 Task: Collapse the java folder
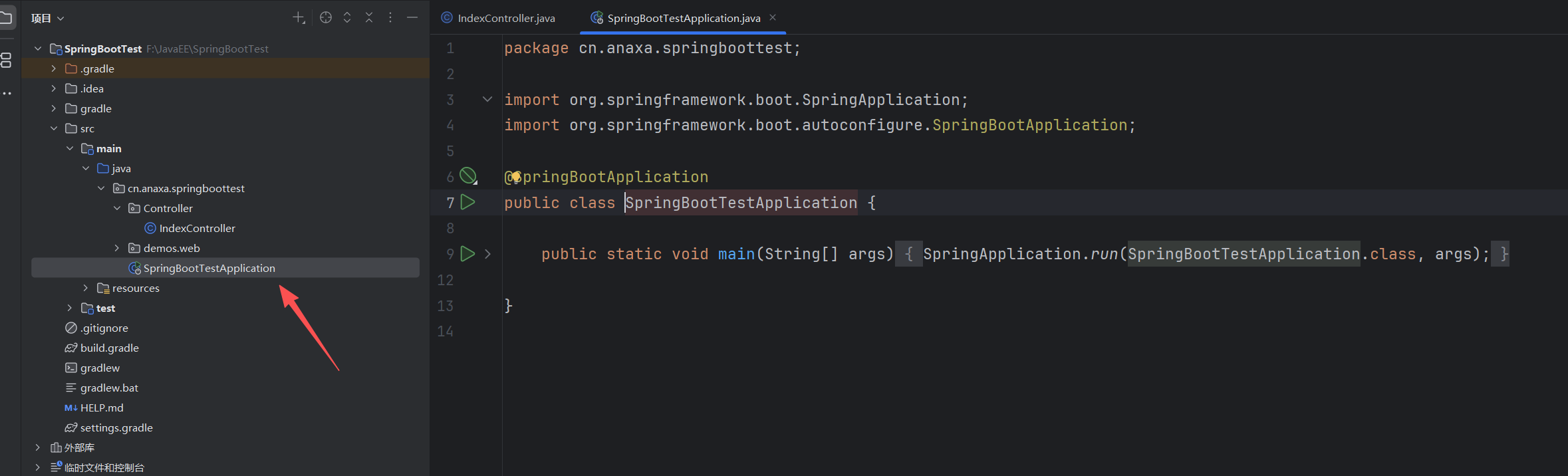tap(86, 168)
